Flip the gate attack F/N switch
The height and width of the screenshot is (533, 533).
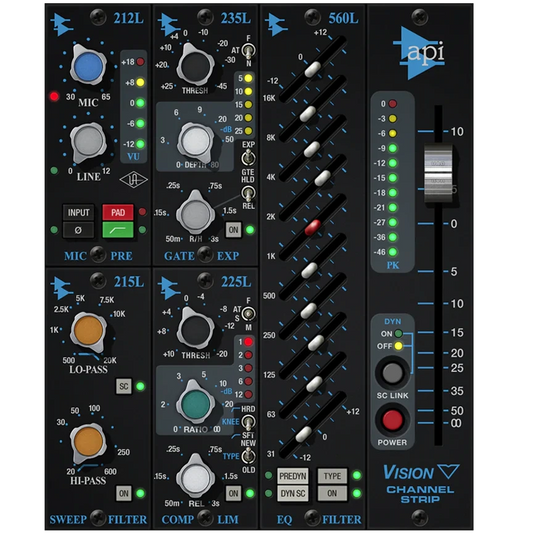[248, 51]
